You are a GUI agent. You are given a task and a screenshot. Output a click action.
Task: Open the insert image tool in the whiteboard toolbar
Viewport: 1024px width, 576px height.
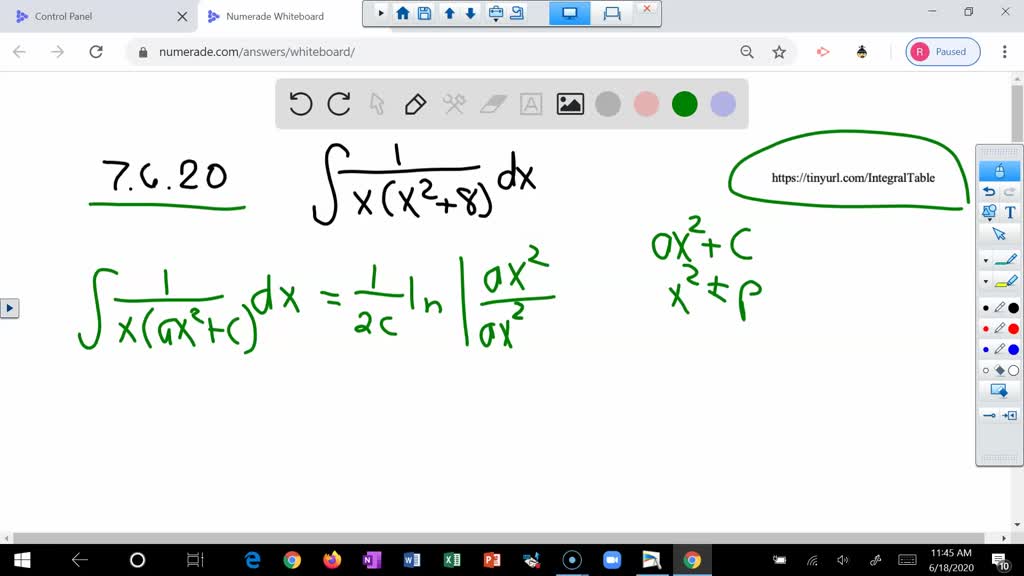click(x=569, y=103)
